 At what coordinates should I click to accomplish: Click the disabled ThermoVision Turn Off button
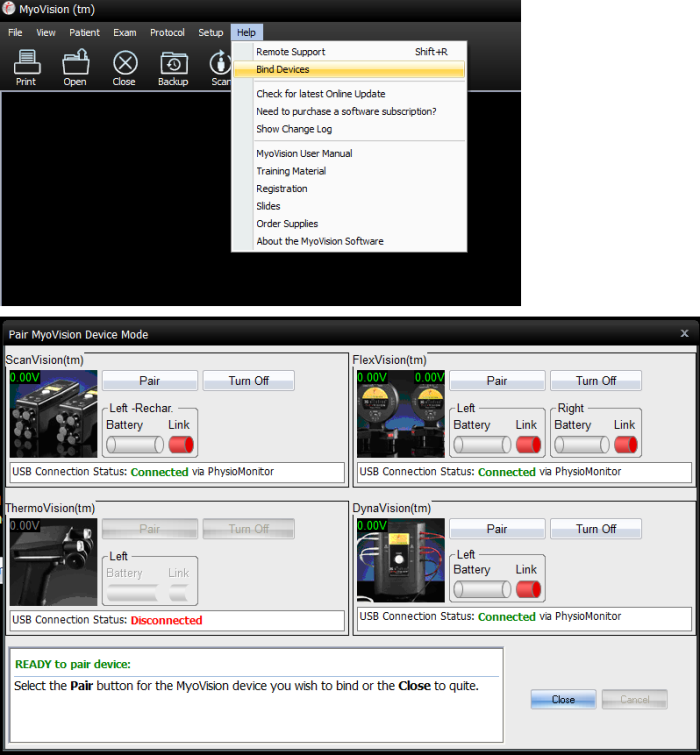point(248,529)
